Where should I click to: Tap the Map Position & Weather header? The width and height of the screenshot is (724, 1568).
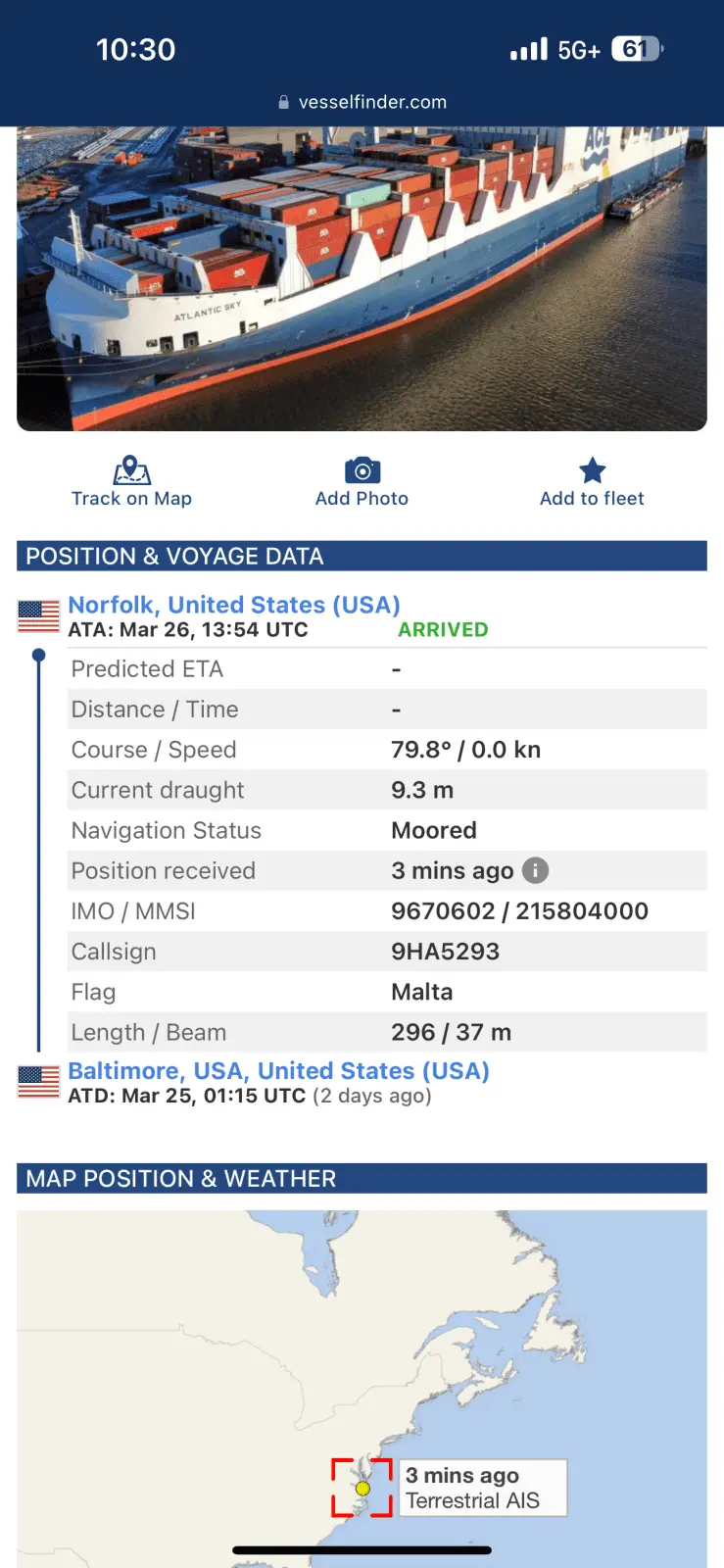[x=362, y=1179]
